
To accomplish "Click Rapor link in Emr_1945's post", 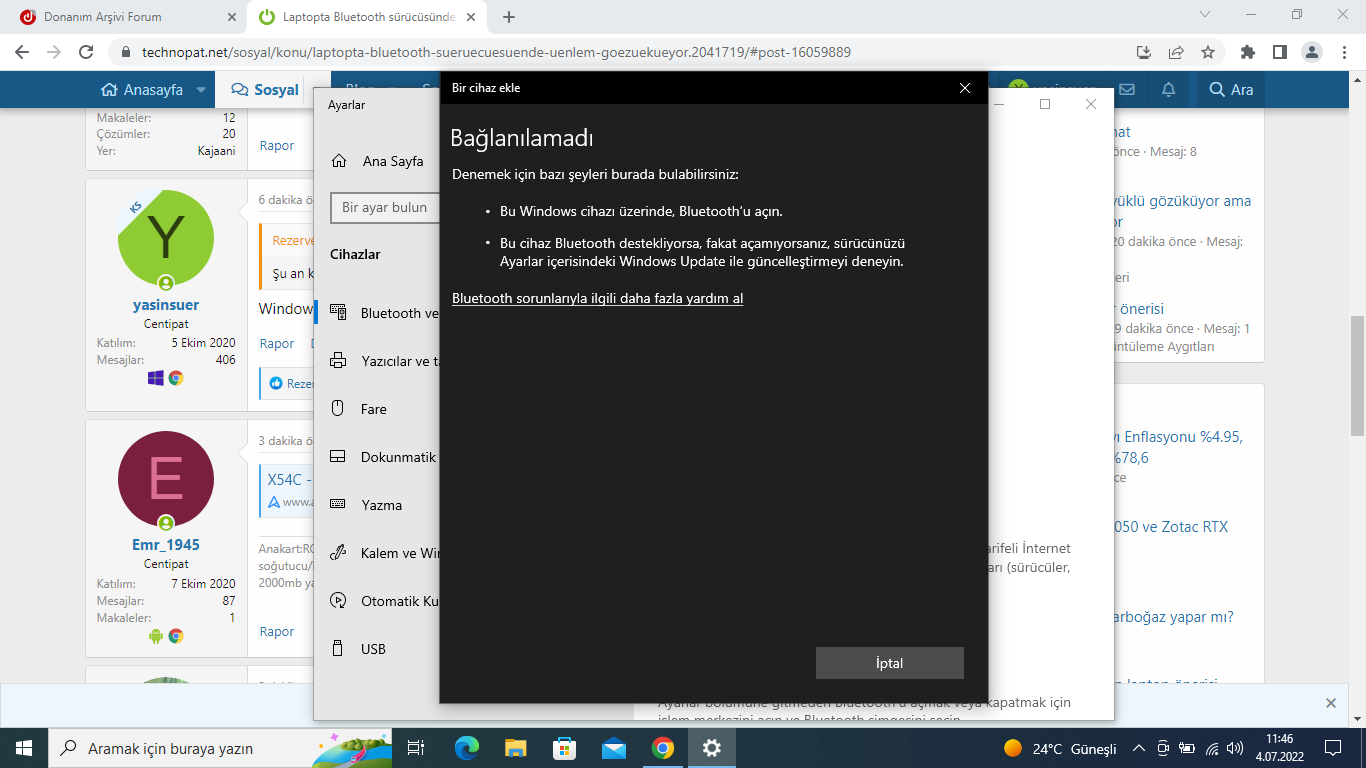I will [277, 631].
